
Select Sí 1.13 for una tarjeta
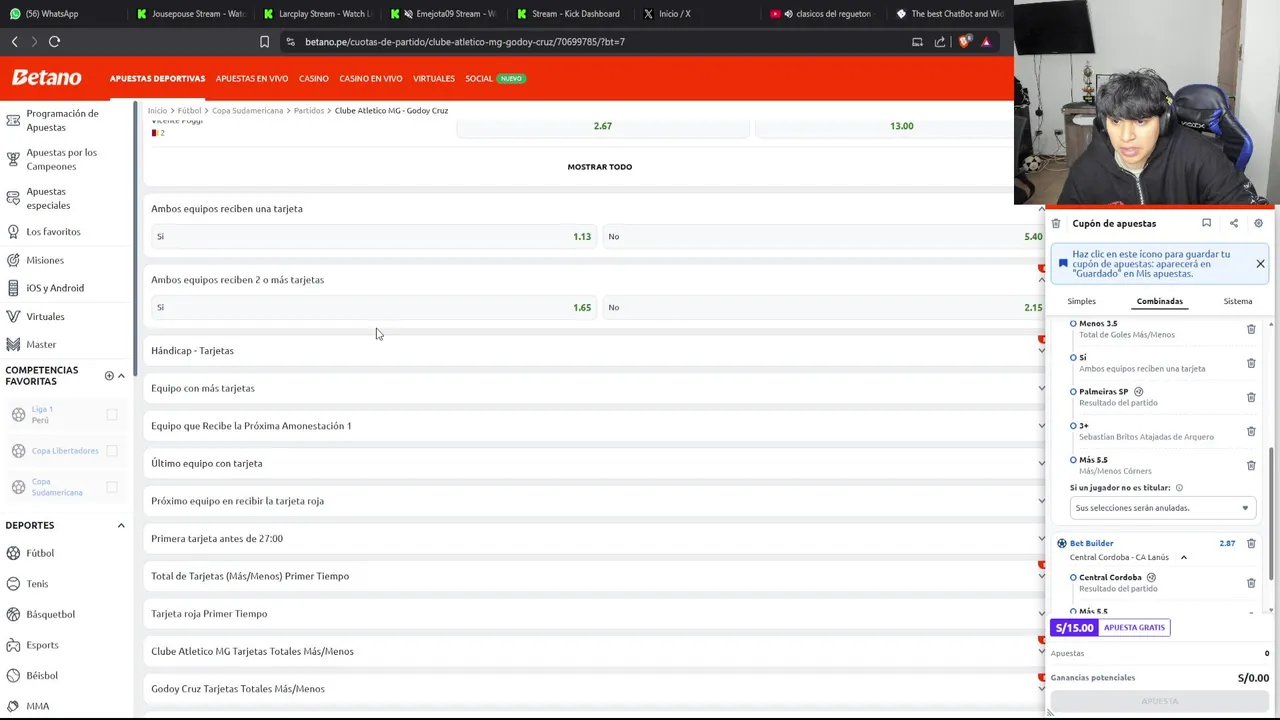pos(373,236)
